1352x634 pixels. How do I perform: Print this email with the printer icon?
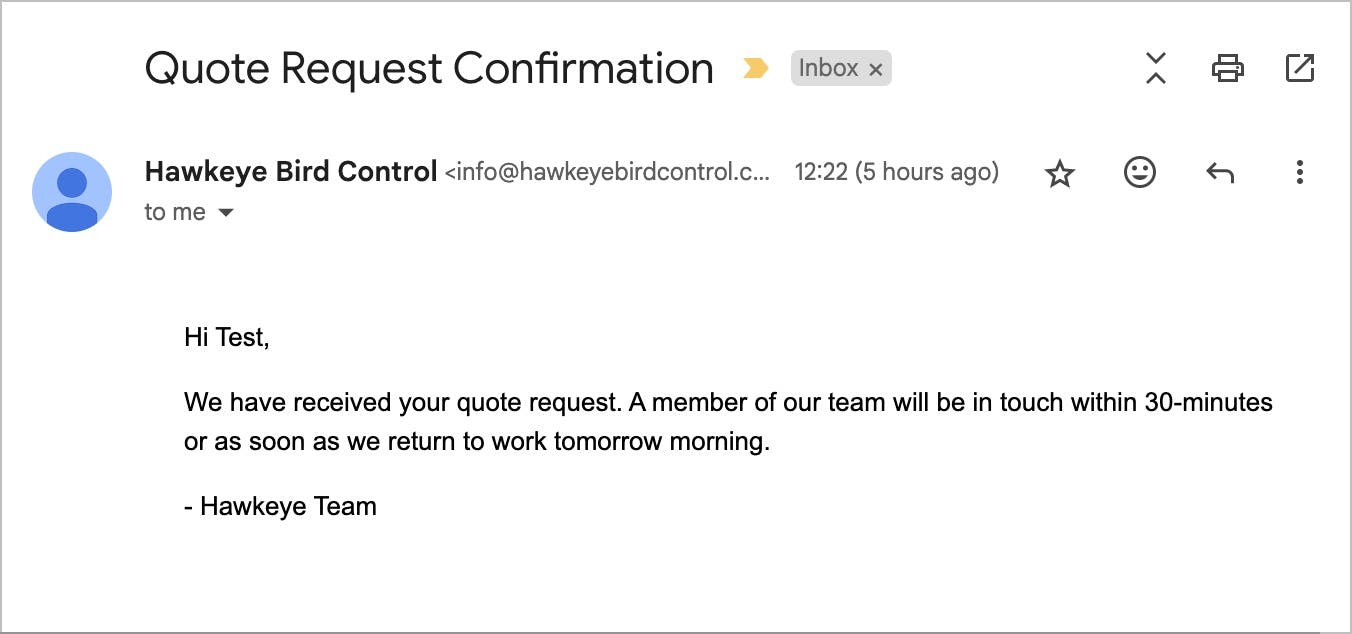[x=1227, y=68]
